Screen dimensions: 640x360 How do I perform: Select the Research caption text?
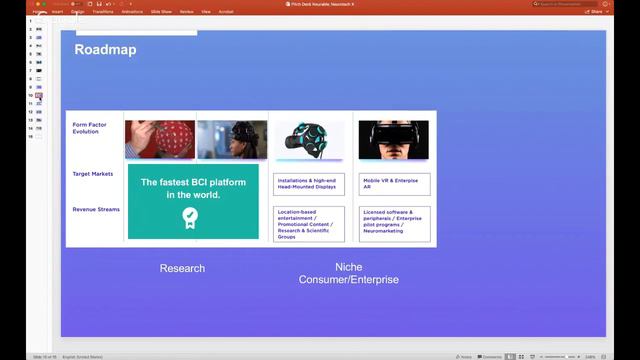pos(182,268)
